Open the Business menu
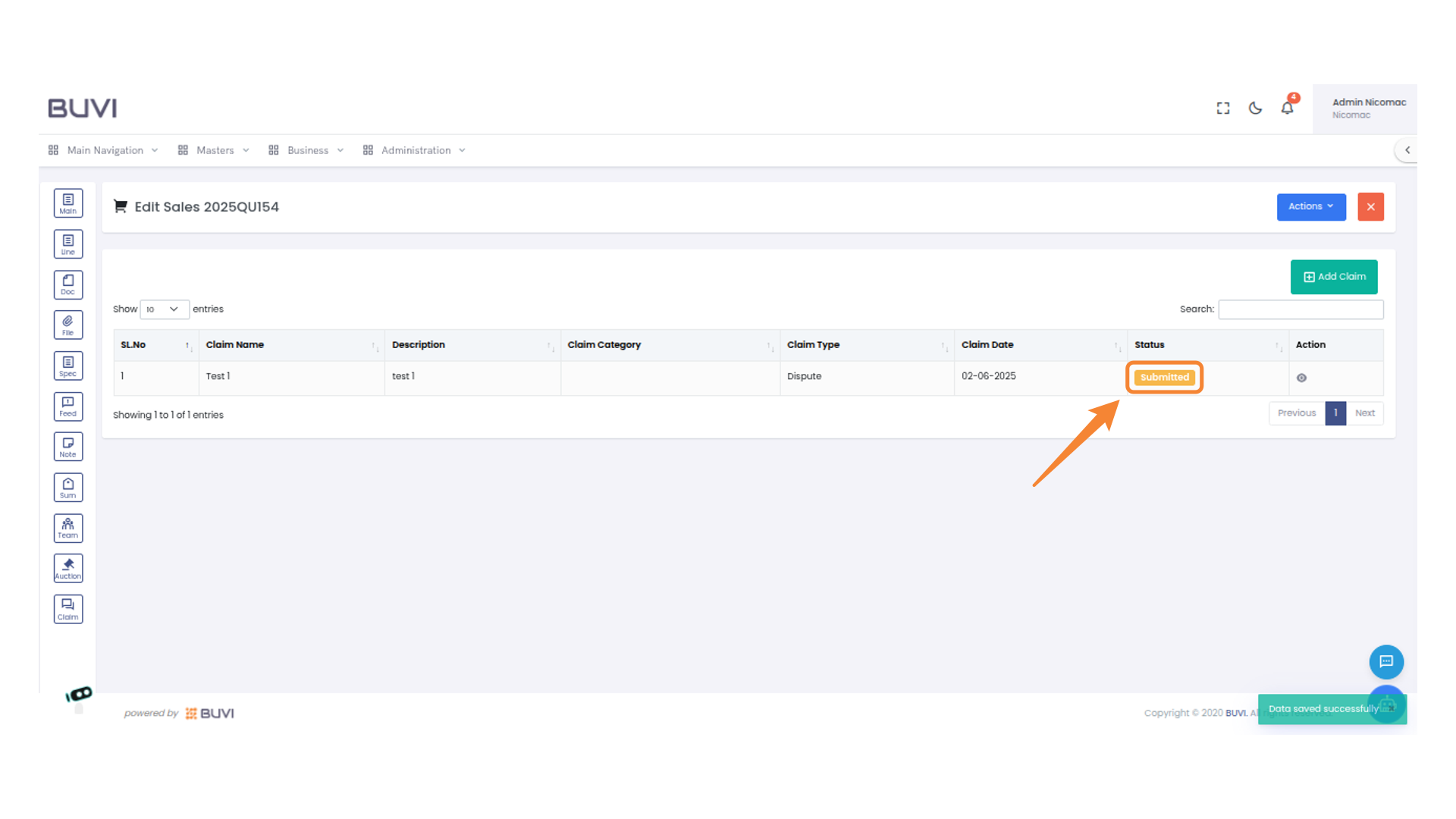The image size is (1456, 819). coord(308,149)
